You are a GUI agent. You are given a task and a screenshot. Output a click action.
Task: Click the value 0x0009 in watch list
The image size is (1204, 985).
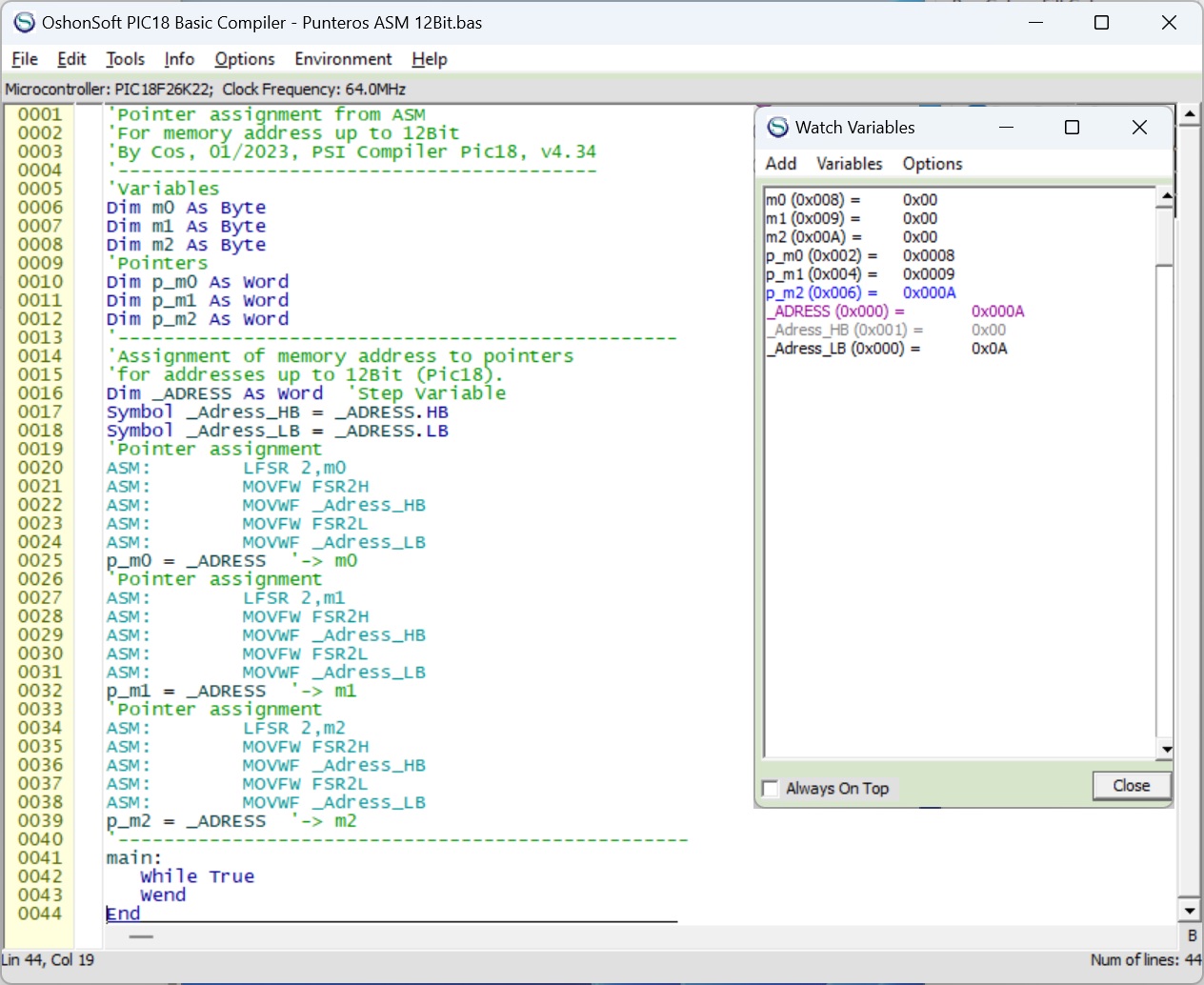(929, 274)
